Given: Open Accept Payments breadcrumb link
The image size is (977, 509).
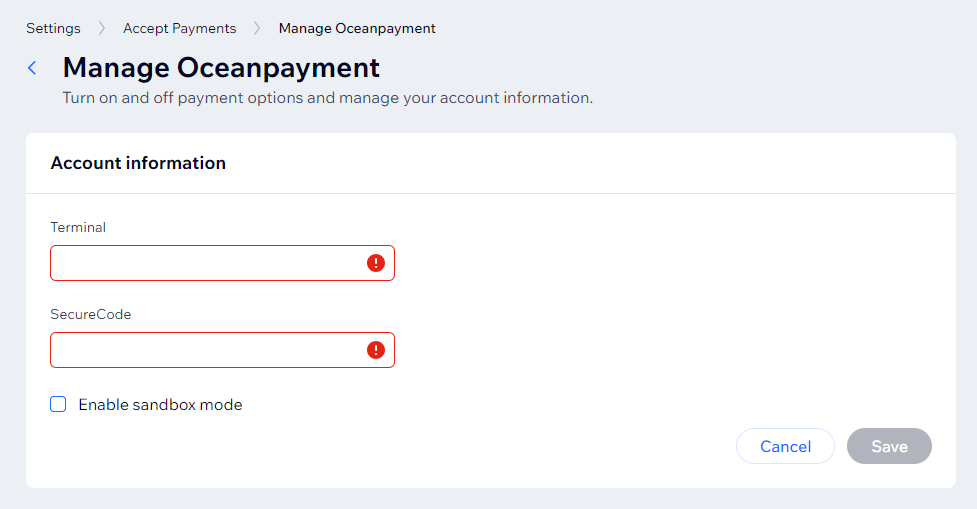Looking at the screenshot, I should [x=179, y=28].
